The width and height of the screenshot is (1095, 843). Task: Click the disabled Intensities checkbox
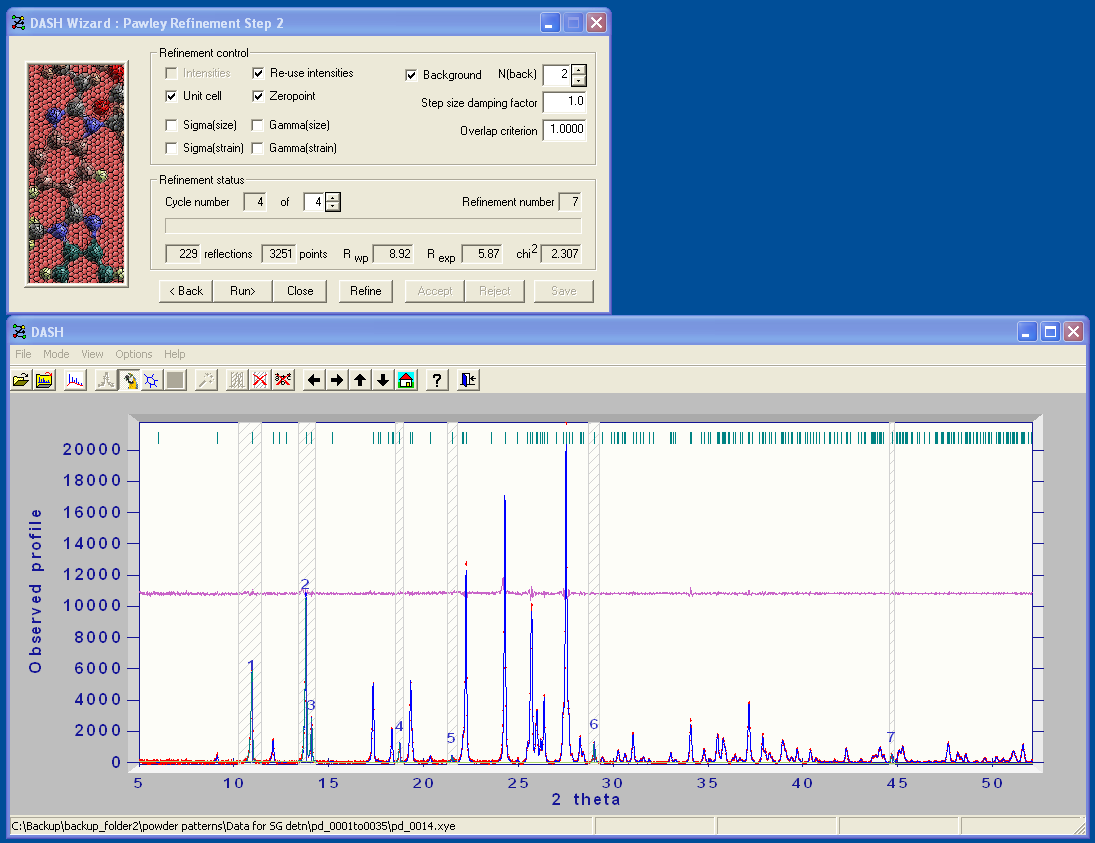coord(171,73)
